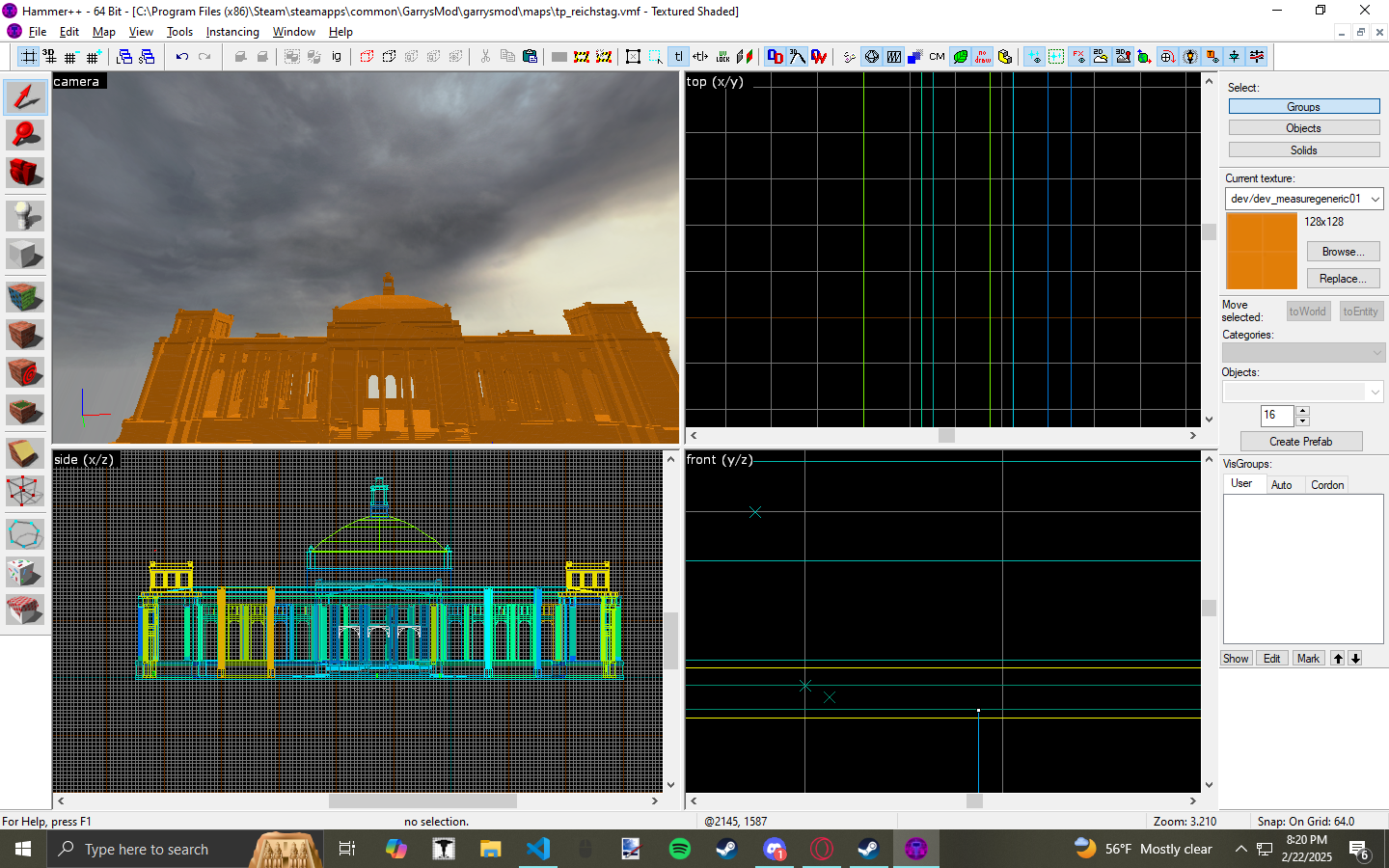This screenshot has height=868, width=1389.
Task: Select the Block creation tool
Action: coord(25,255)
